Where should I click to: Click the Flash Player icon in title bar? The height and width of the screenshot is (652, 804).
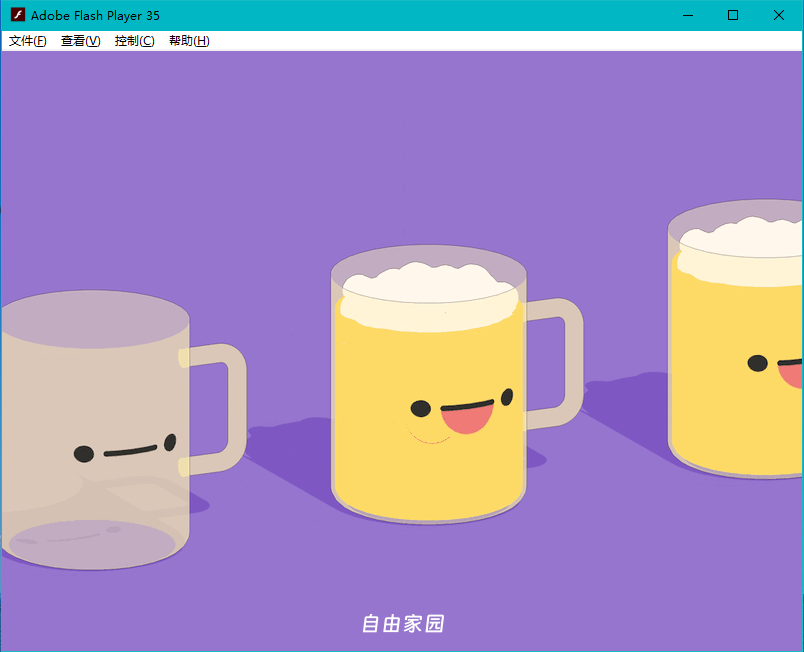17,15
